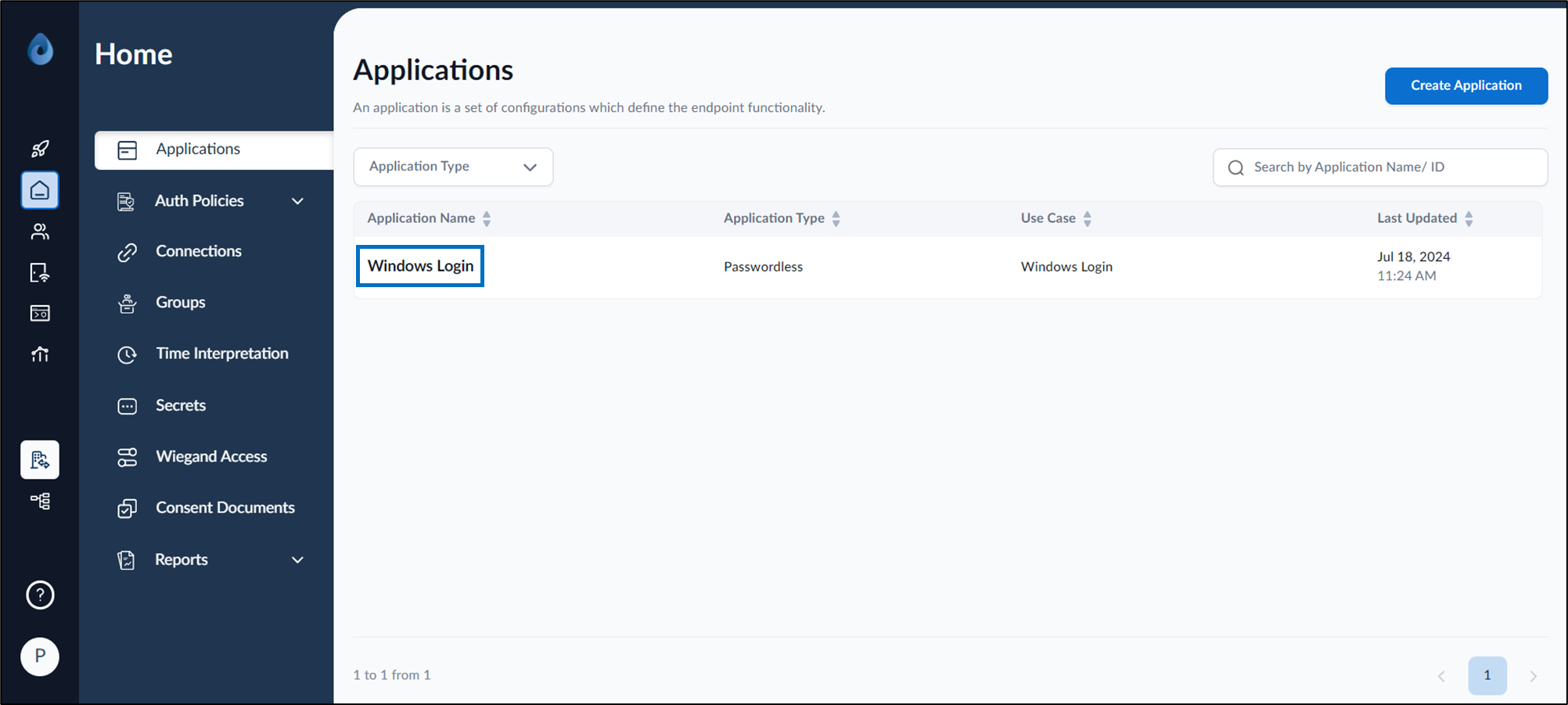Open the device with wifi icon

40,272
